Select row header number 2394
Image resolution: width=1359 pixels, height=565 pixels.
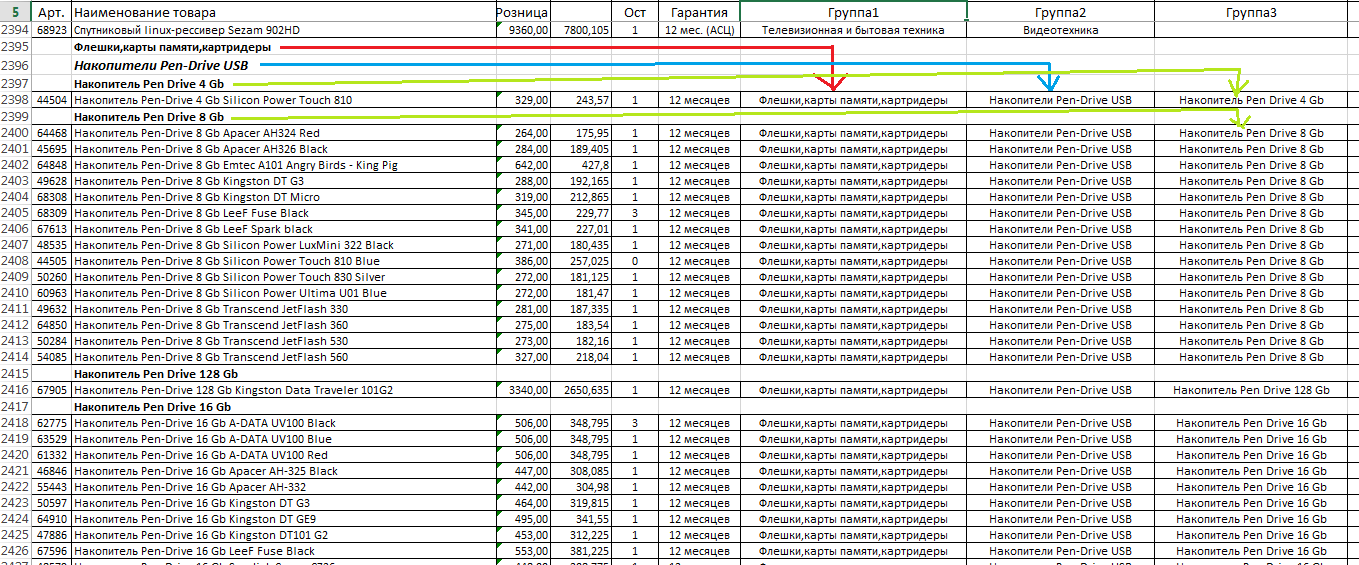click(x=15, y=31)
